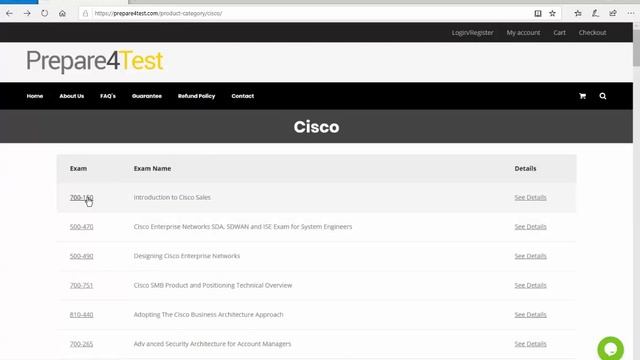See Details for Introduction to Cisco Sales
The image size is (640, 360).
click(x=530, y=197)
